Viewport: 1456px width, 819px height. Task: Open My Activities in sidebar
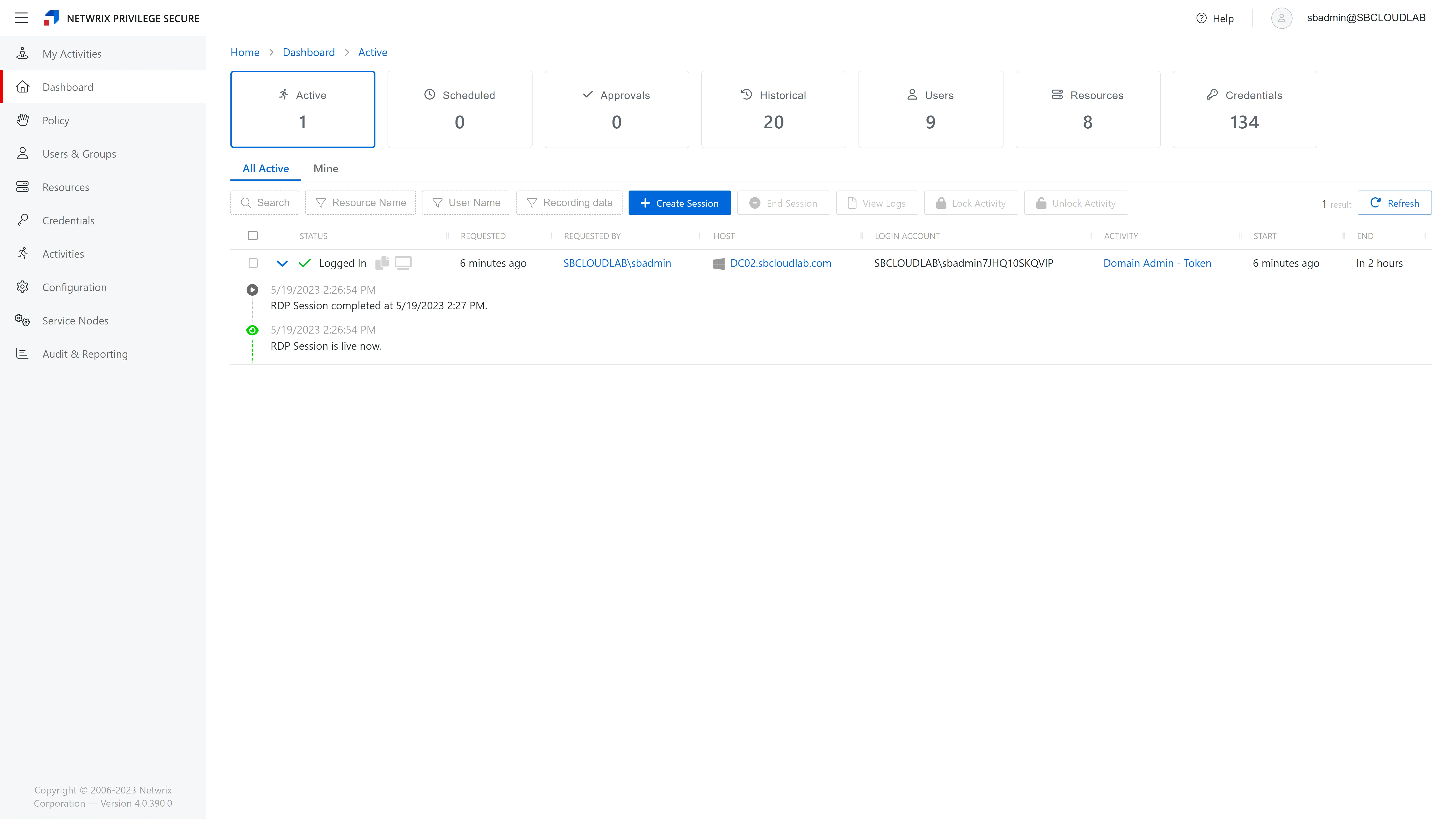pos(103,54)
